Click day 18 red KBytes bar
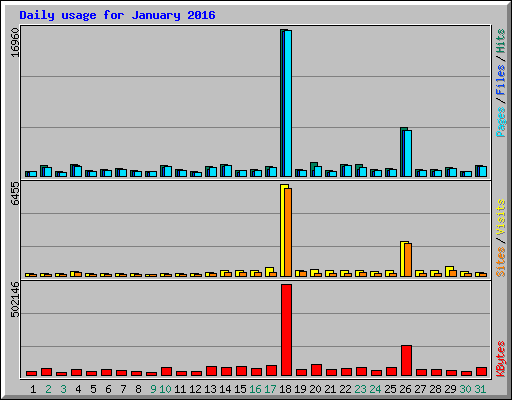Image resolution: width=512 pixels, height=400 pixels. pos(286,330)
